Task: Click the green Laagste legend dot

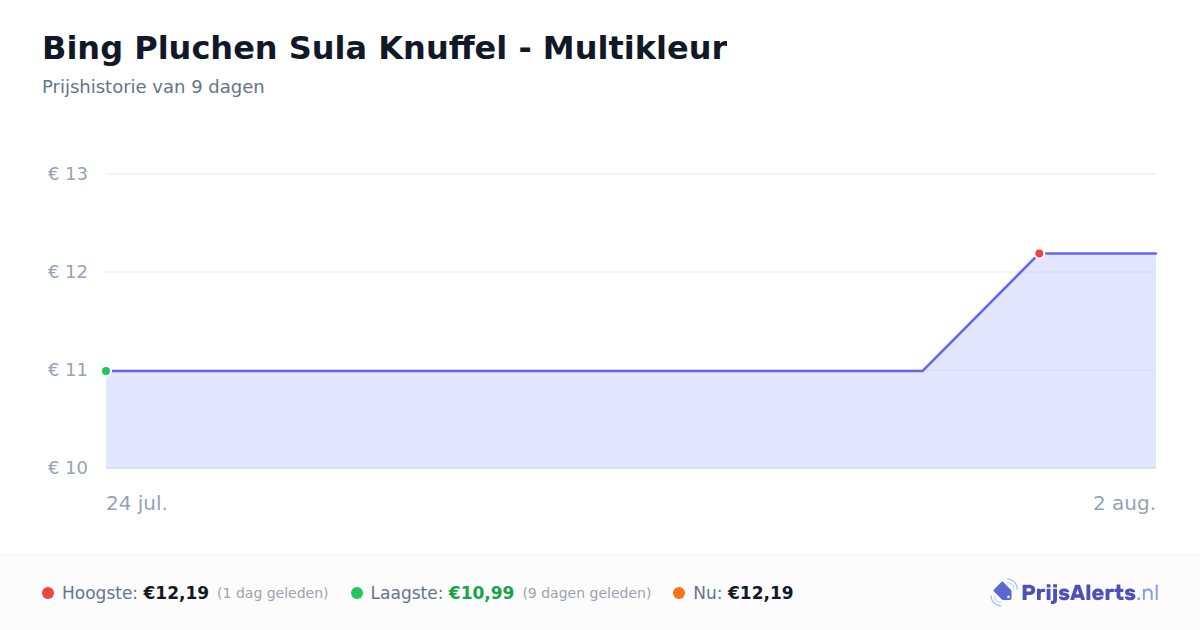Action: click(x=357, y=593)
